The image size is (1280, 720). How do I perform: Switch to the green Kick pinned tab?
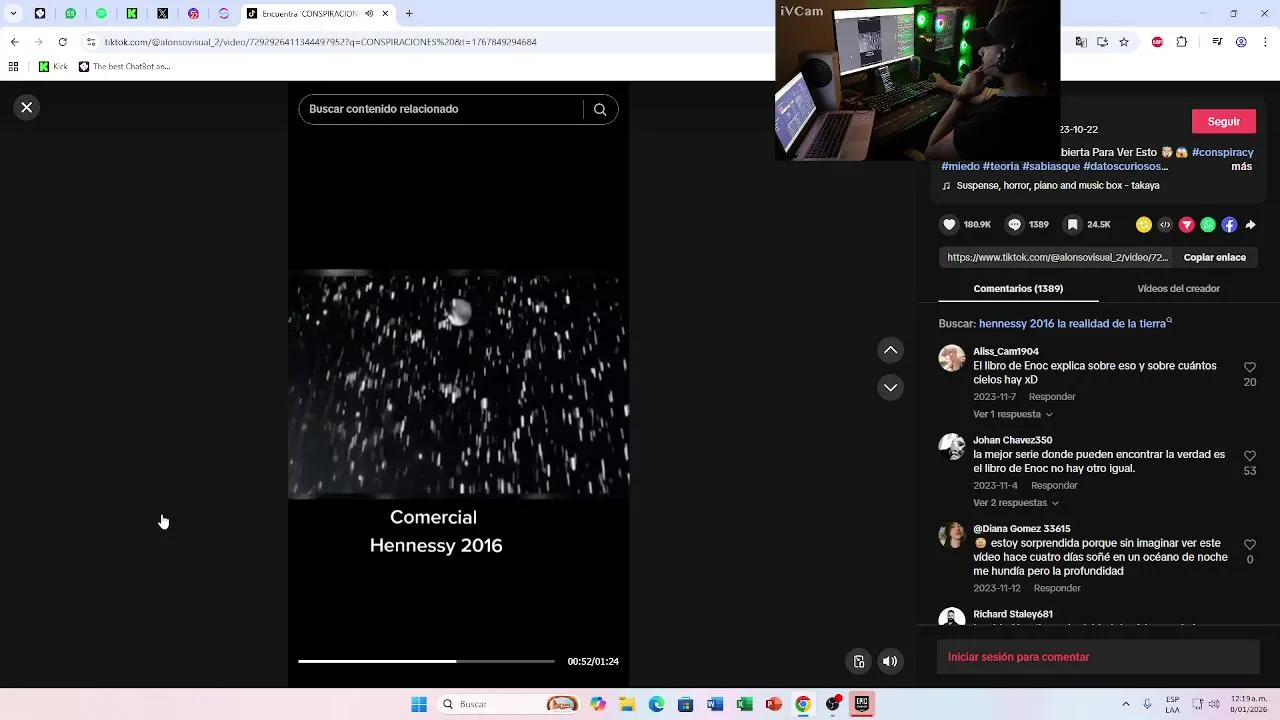pyautogui.click(x=132, y=14)
